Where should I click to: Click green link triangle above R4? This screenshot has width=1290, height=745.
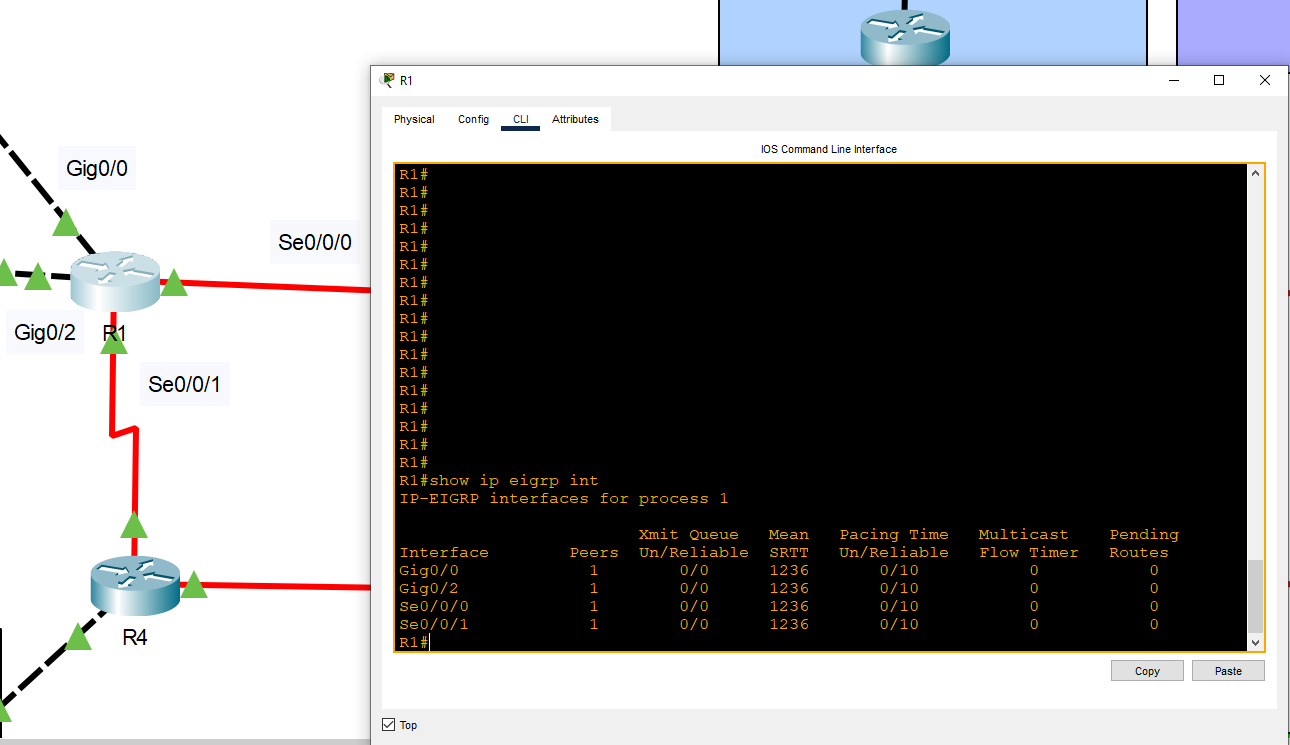tap(133, 525)
